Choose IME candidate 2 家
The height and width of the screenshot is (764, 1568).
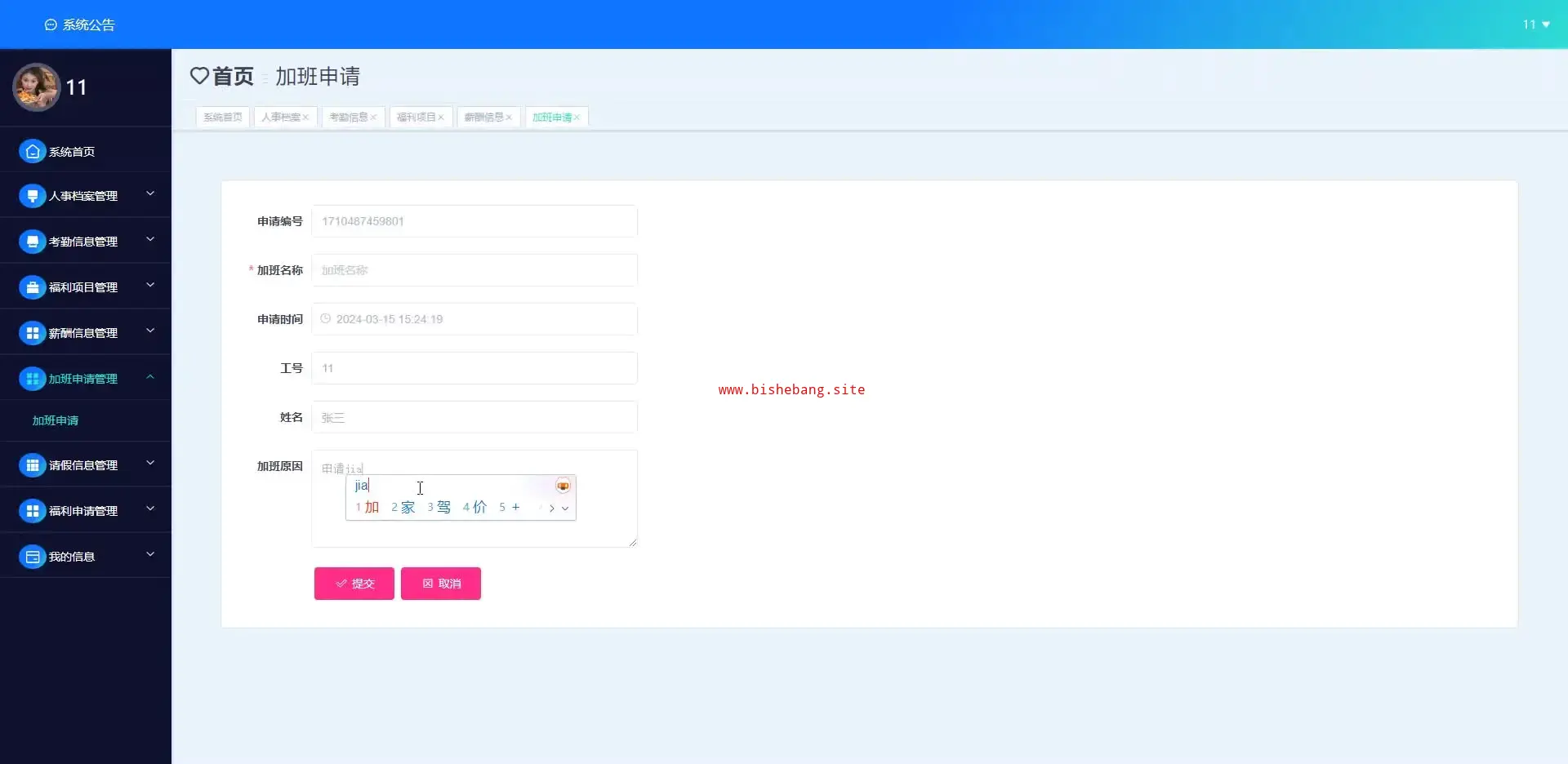[403, 508]
